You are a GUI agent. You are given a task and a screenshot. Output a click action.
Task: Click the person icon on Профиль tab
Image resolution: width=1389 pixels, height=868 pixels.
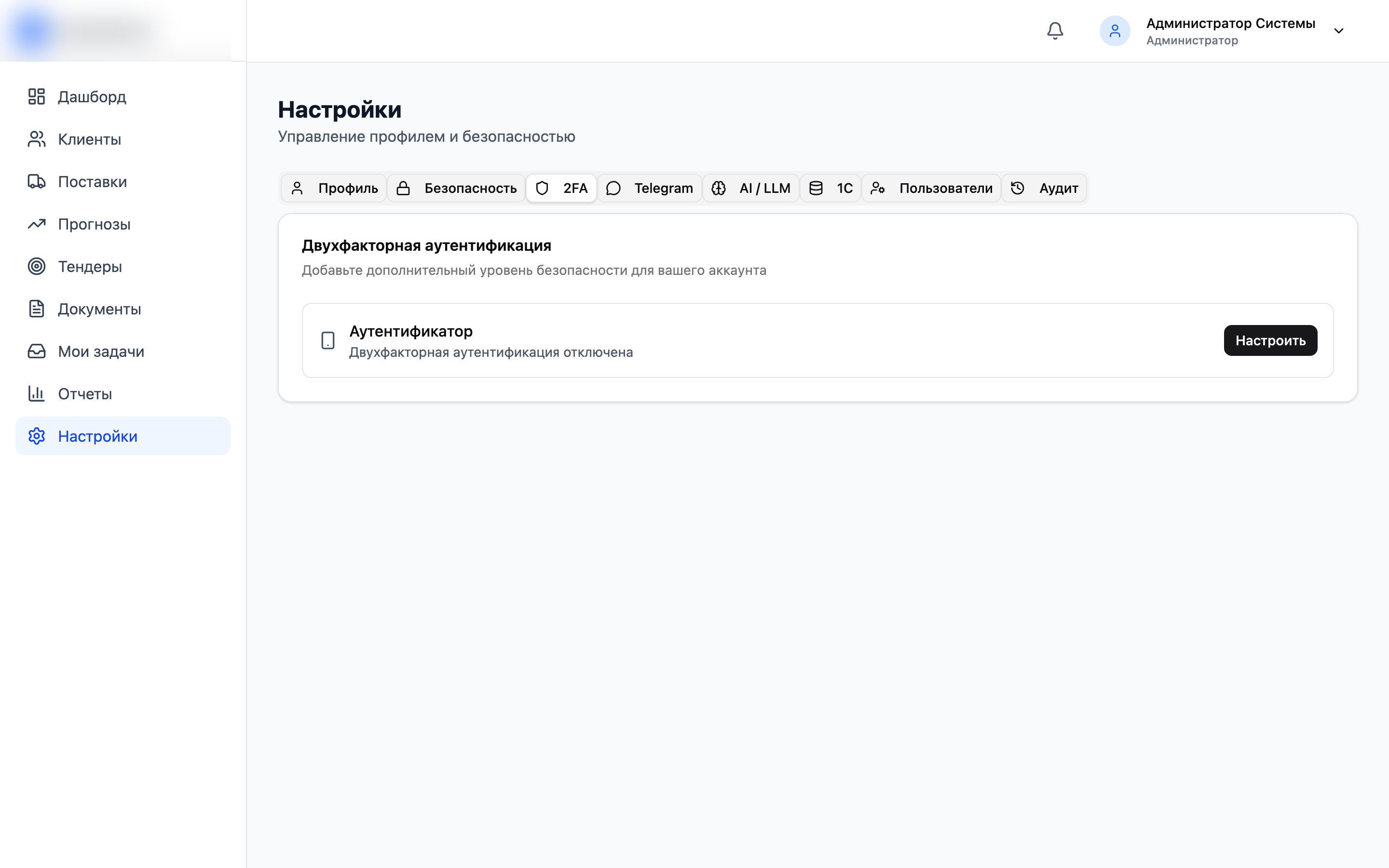coord(297,188)
